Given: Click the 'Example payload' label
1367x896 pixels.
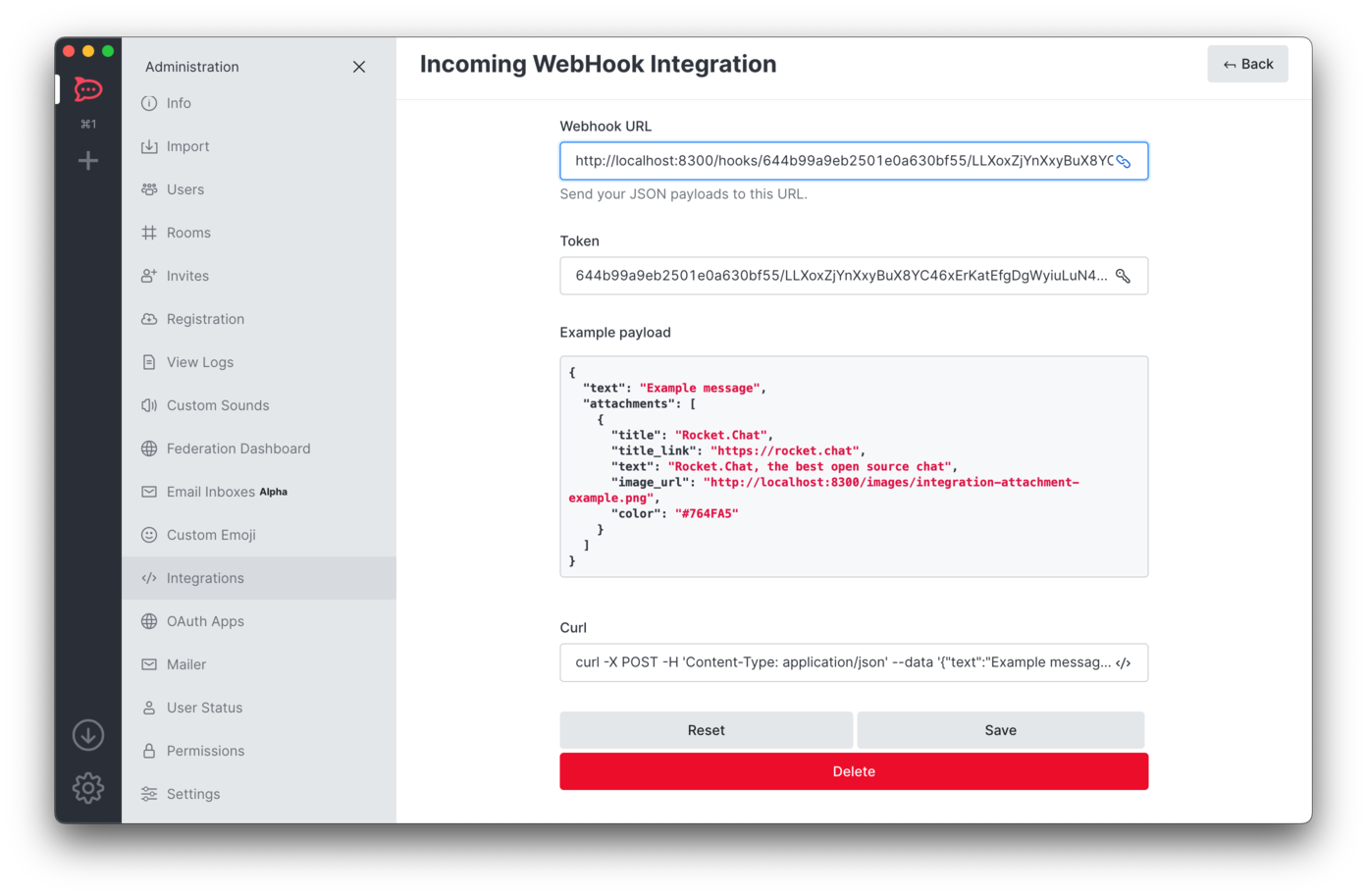Looking at the screenshot, I should [x=615, y=333].
